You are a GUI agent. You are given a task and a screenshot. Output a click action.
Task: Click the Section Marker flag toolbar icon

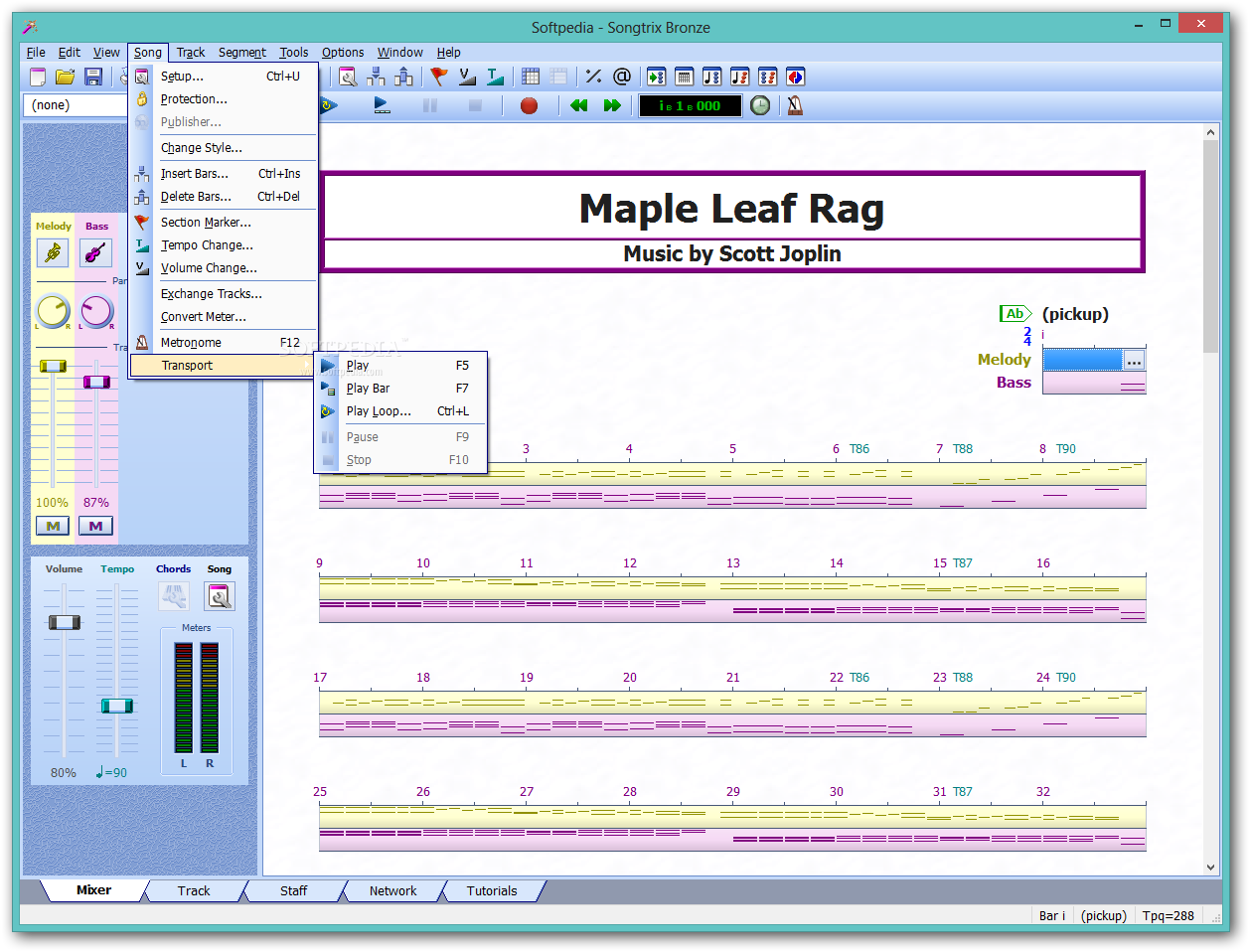[x=439, y=77]
